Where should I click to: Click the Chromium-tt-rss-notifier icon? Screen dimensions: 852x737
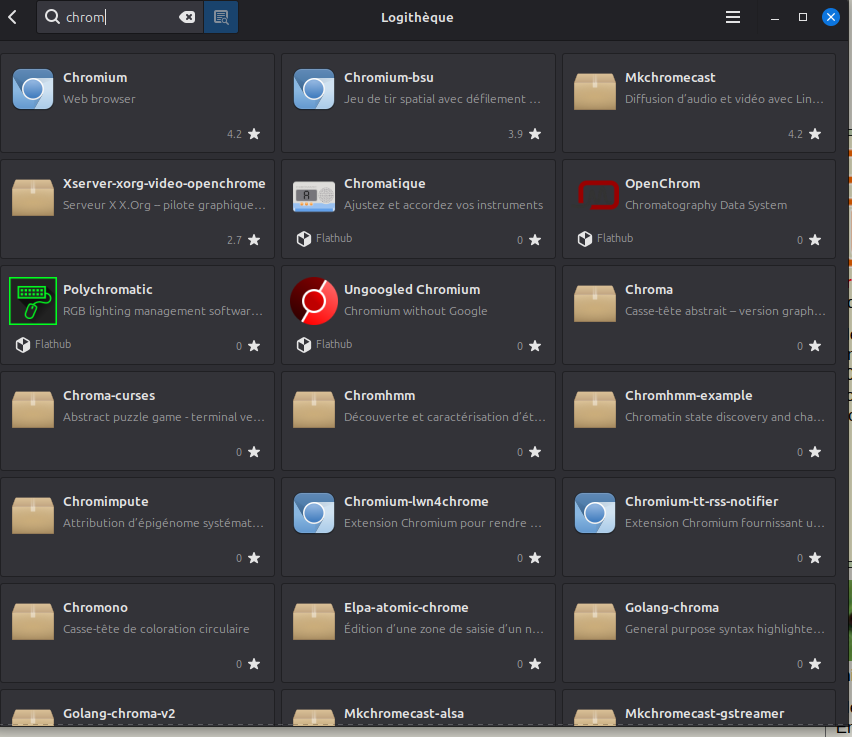[595, 513]
